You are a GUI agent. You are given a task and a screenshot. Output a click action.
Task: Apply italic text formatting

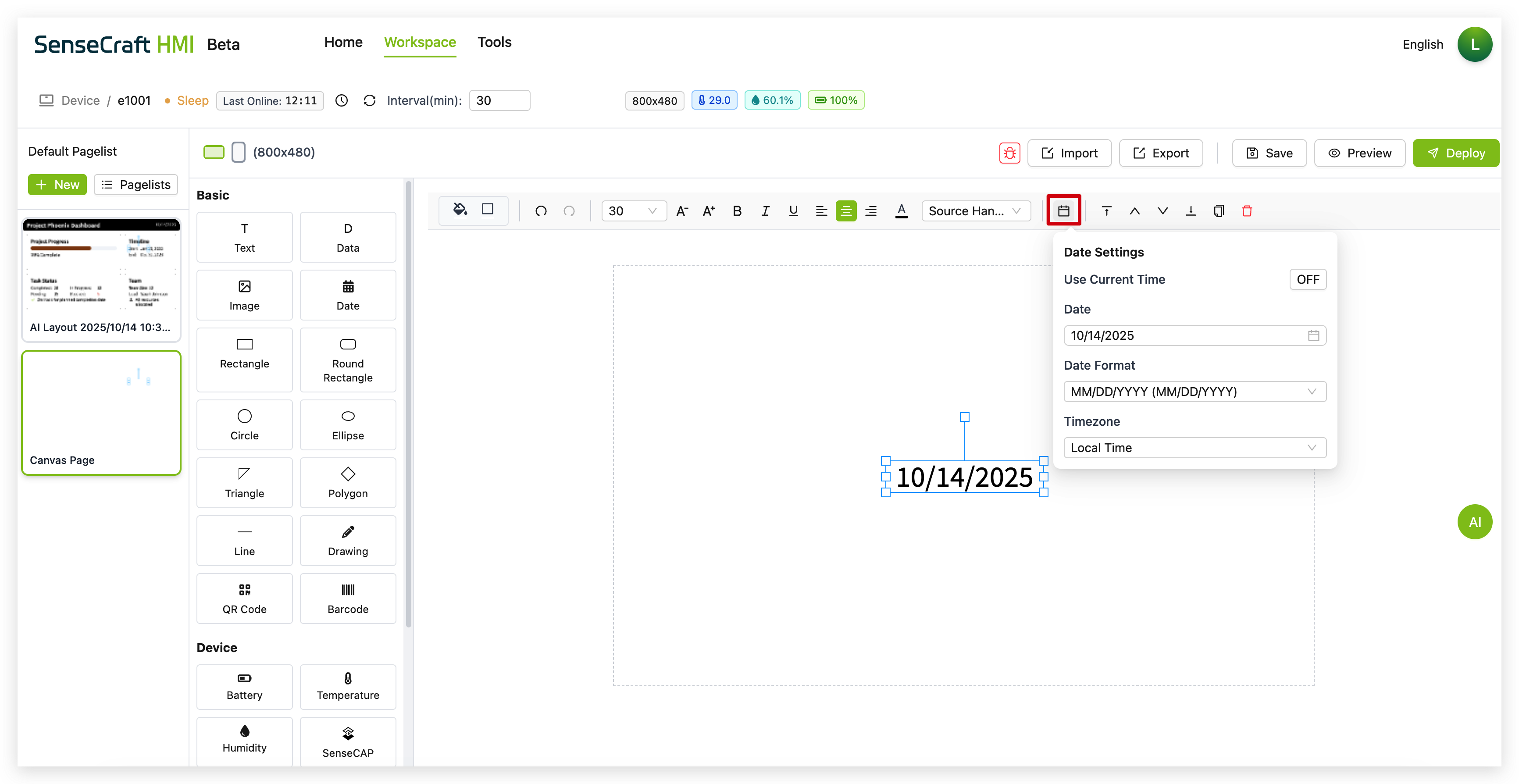765,211
